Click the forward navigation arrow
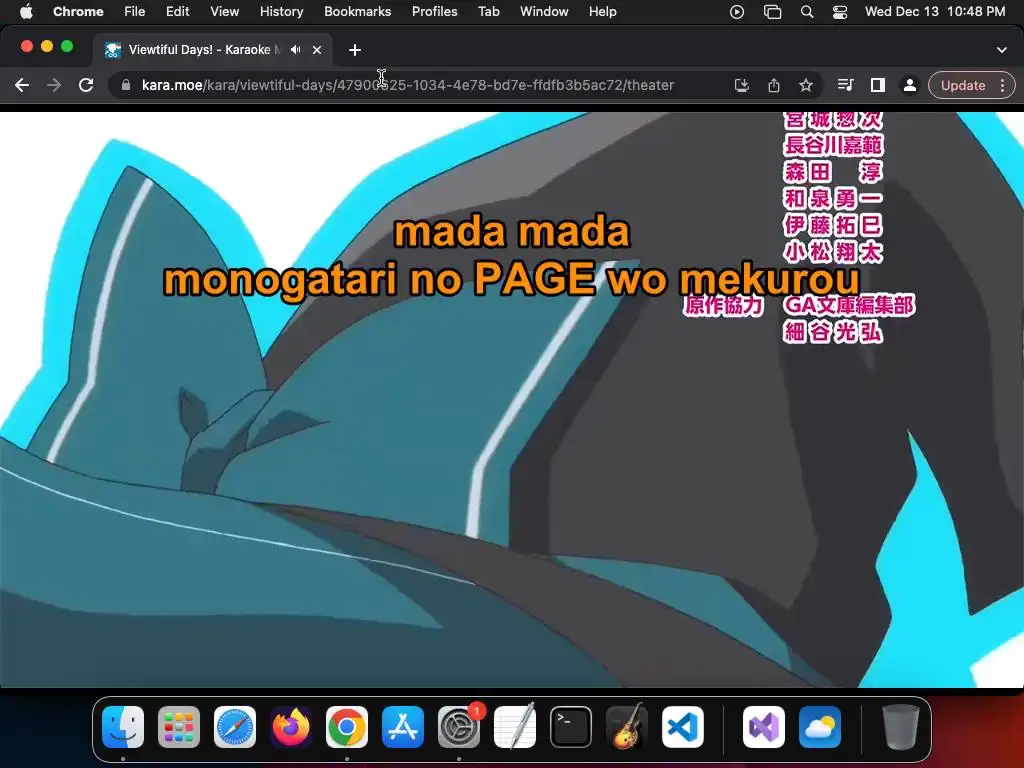The height and width of the screenshot is (768, 1024). 54,85
